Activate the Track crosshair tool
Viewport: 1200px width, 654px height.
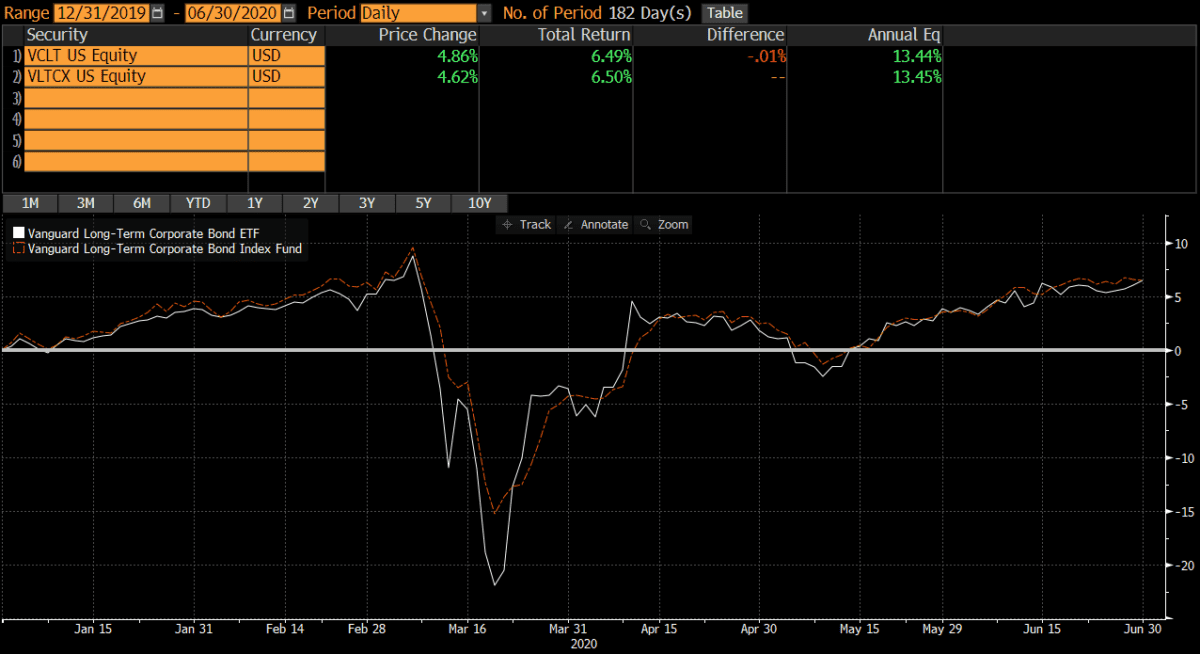click(525, 224)
